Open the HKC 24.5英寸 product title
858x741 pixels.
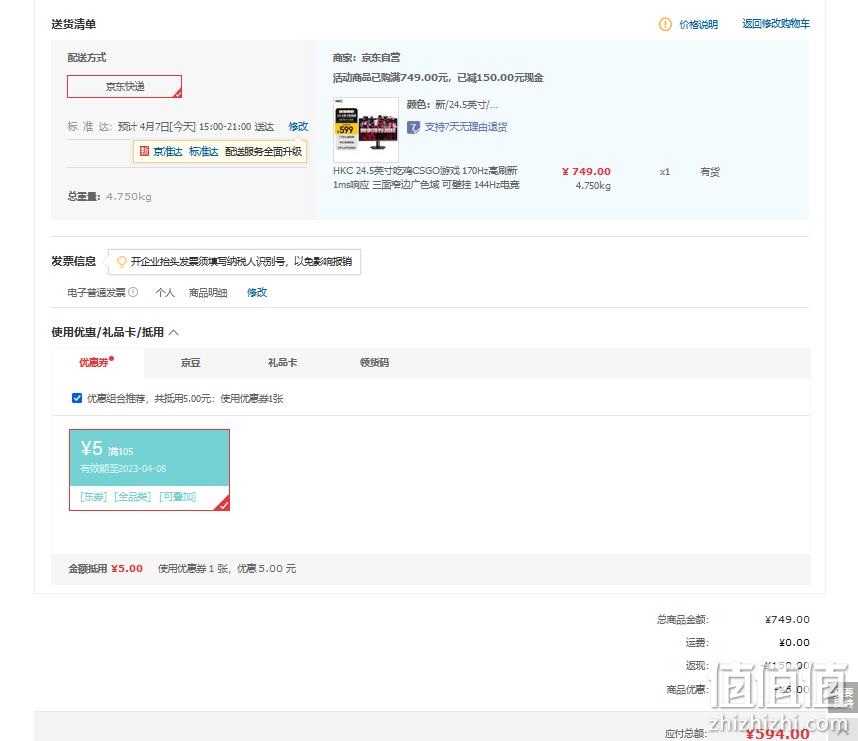(426, 178)
